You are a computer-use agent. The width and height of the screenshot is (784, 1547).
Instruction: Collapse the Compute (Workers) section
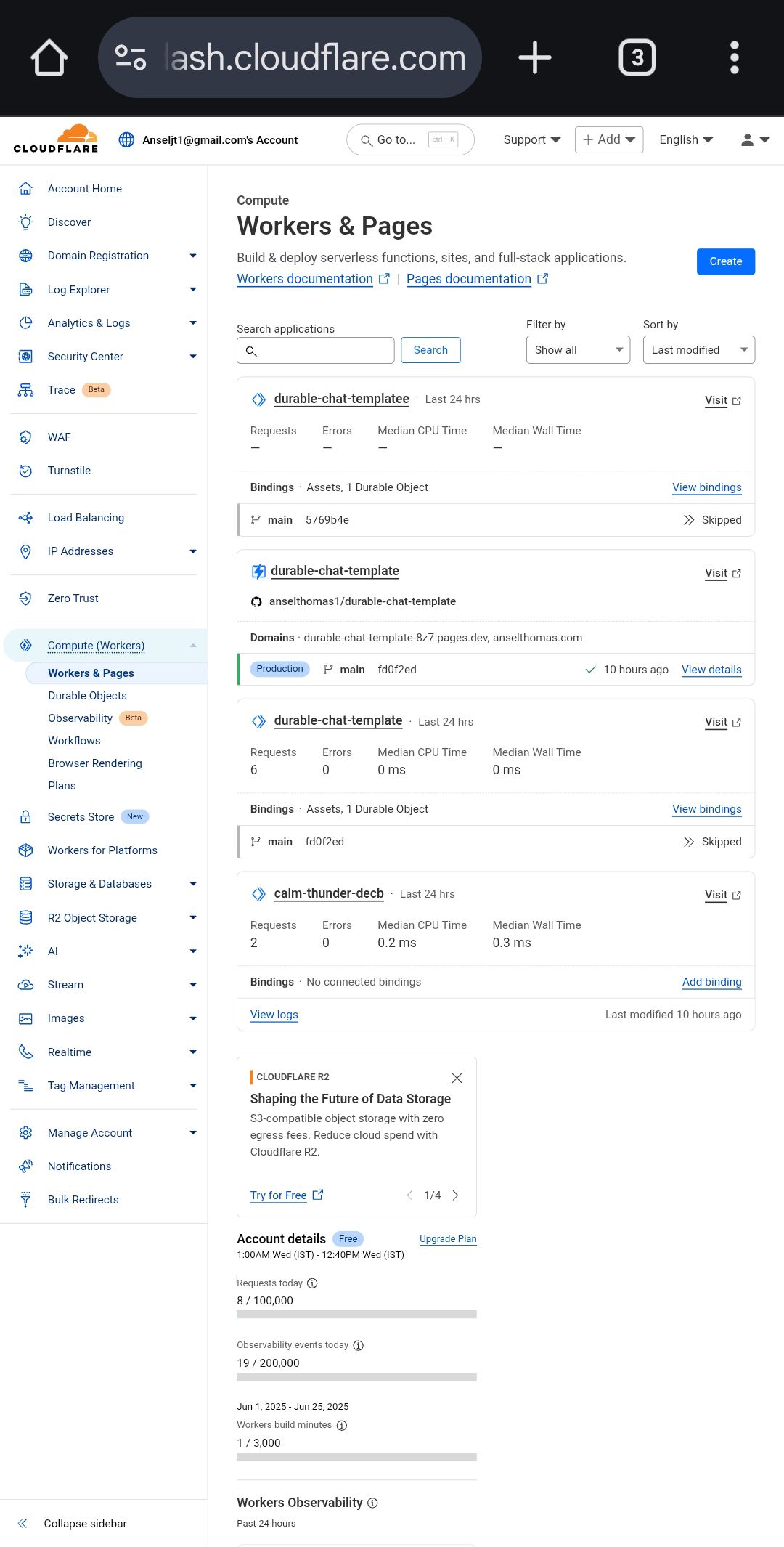click(193, 646)
